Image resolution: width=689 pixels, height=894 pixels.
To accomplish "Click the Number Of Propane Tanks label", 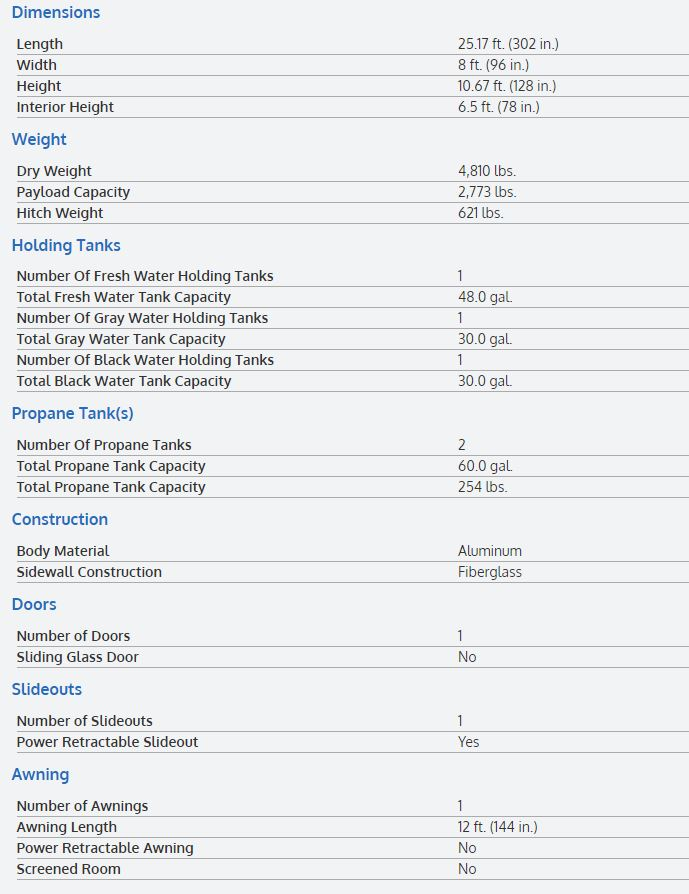I will click(104, 445).
